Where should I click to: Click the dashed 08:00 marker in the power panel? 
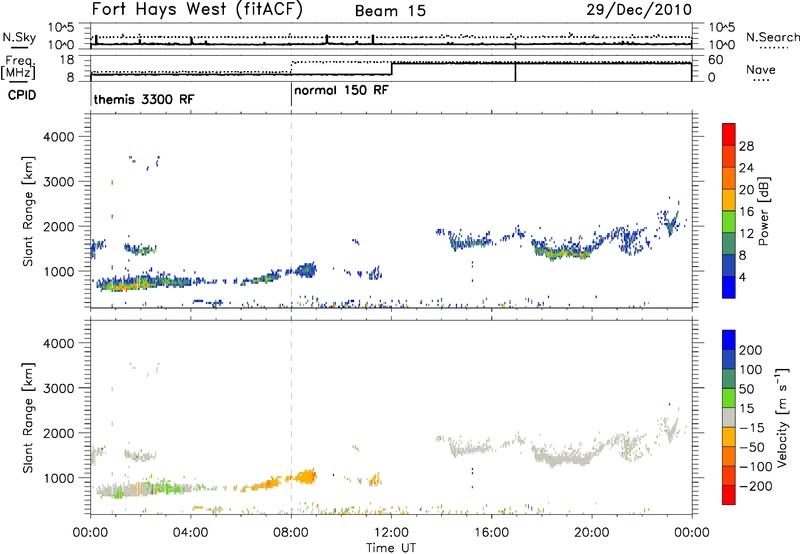click(291, 211)
